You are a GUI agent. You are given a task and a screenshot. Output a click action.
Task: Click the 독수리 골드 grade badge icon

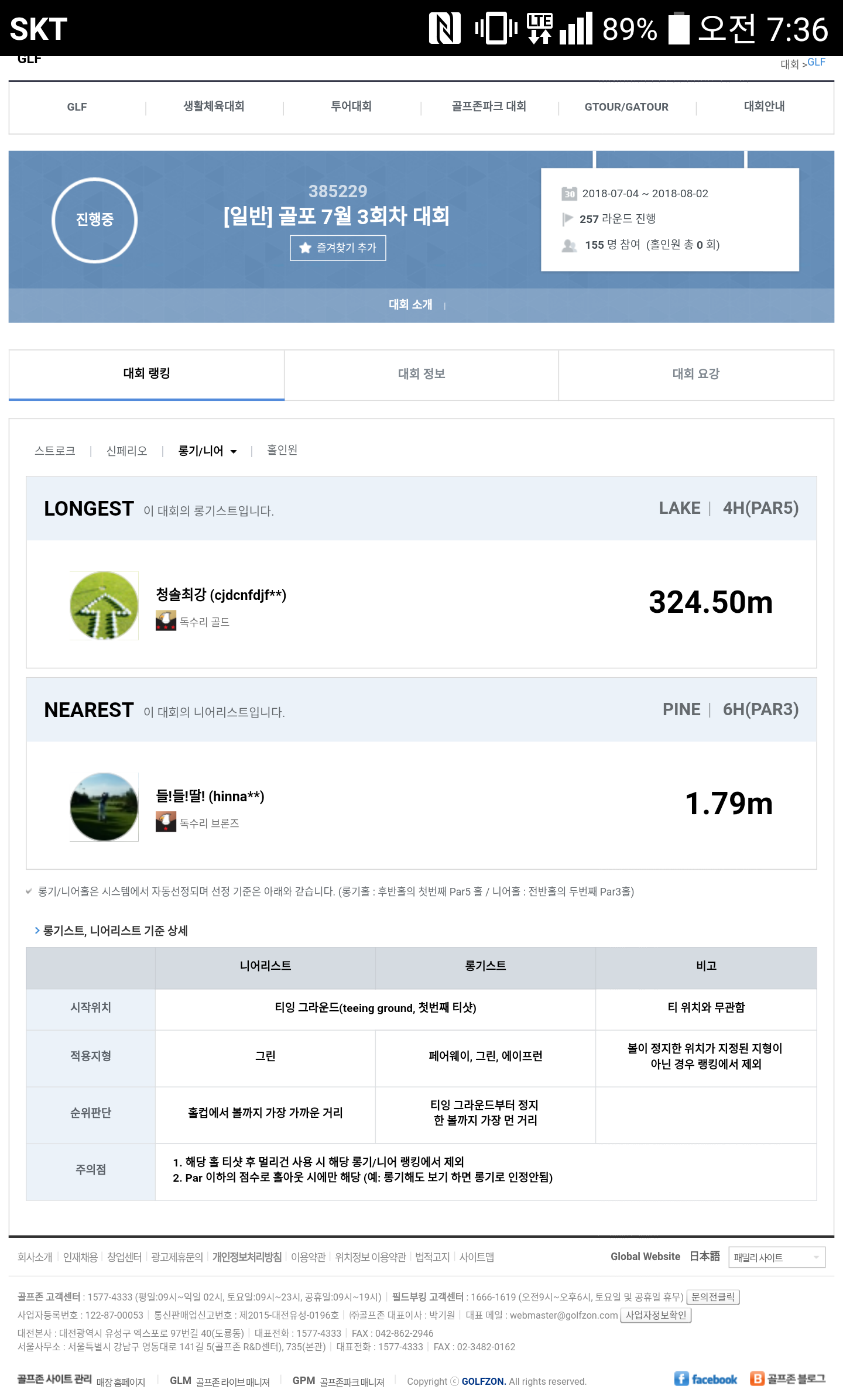coord(166,621)
